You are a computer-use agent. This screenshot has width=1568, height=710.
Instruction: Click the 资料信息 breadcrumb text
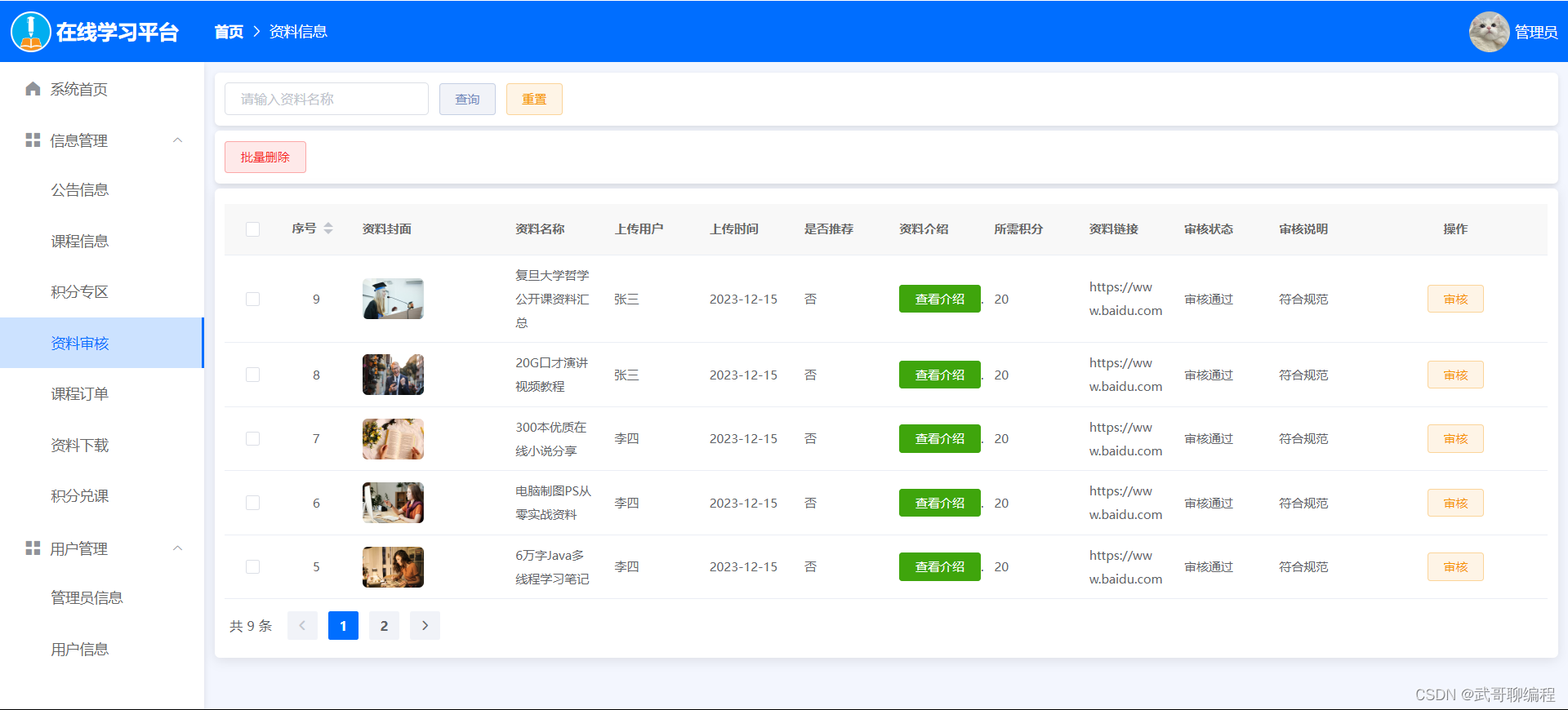point(298,32)
